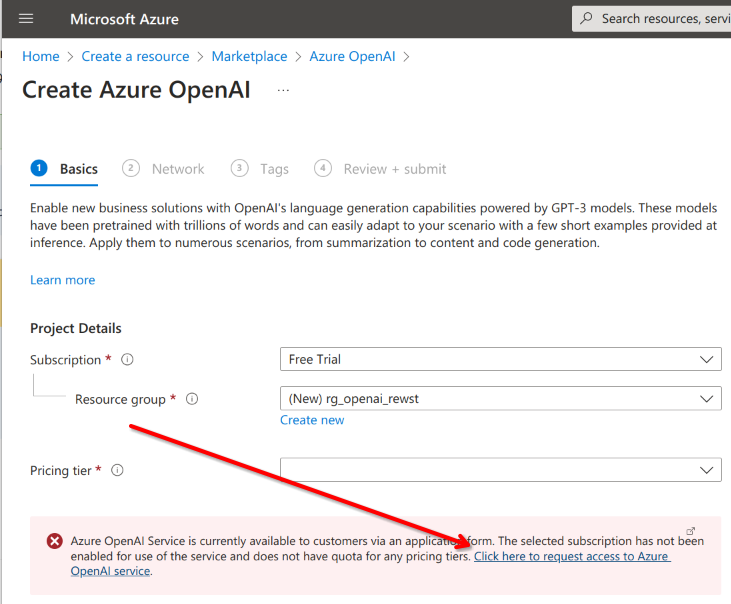731x604 pixels.
Task: Expand the Resource group dropdown
Action: coord(500,399)
